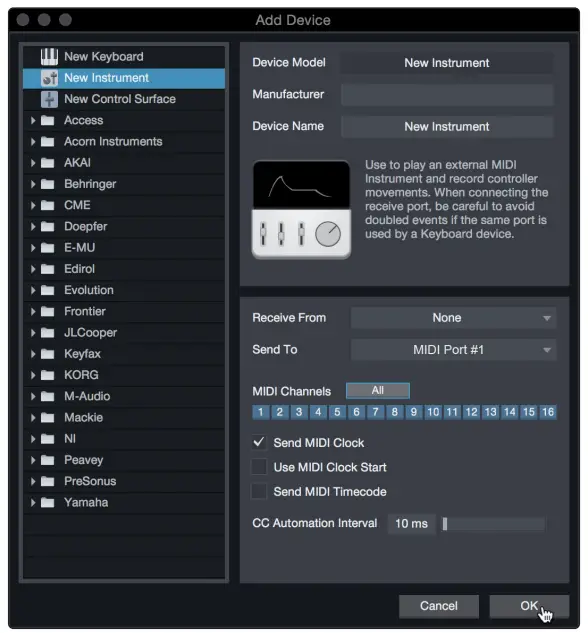Click the synthesizer instrument device image
The width and height of the screenshot is (588, 633).
point(301,210)
